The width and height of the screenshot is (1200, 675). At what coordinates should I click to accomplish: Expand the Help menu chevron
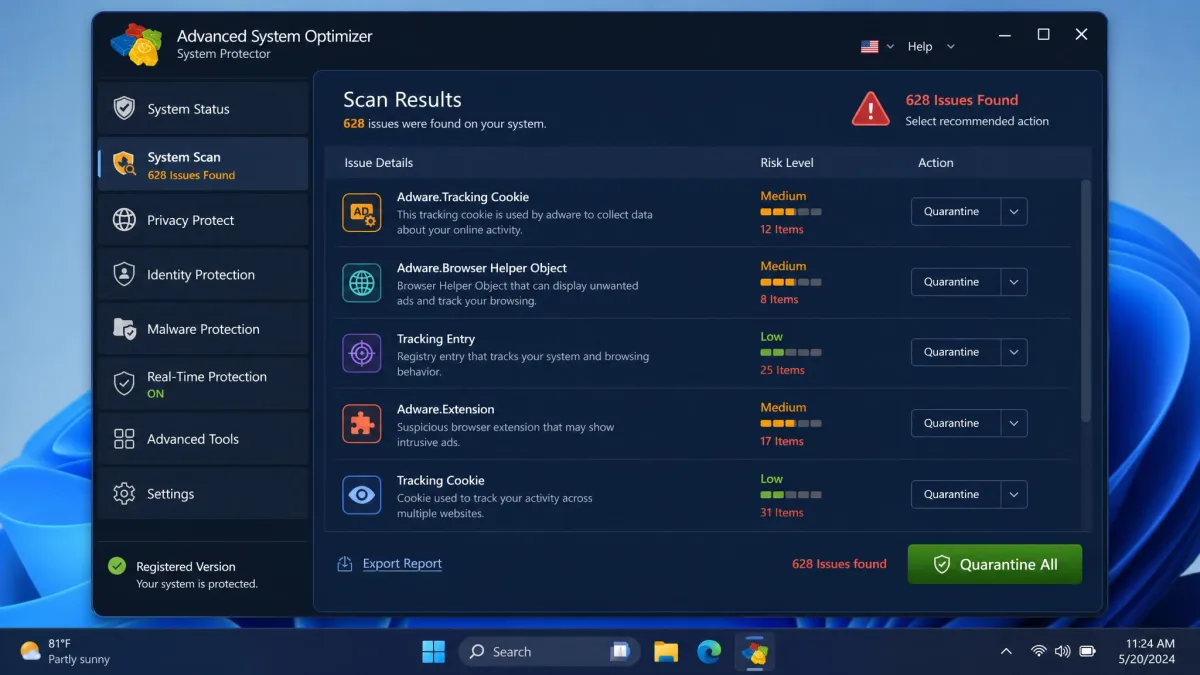coord(950,47)
